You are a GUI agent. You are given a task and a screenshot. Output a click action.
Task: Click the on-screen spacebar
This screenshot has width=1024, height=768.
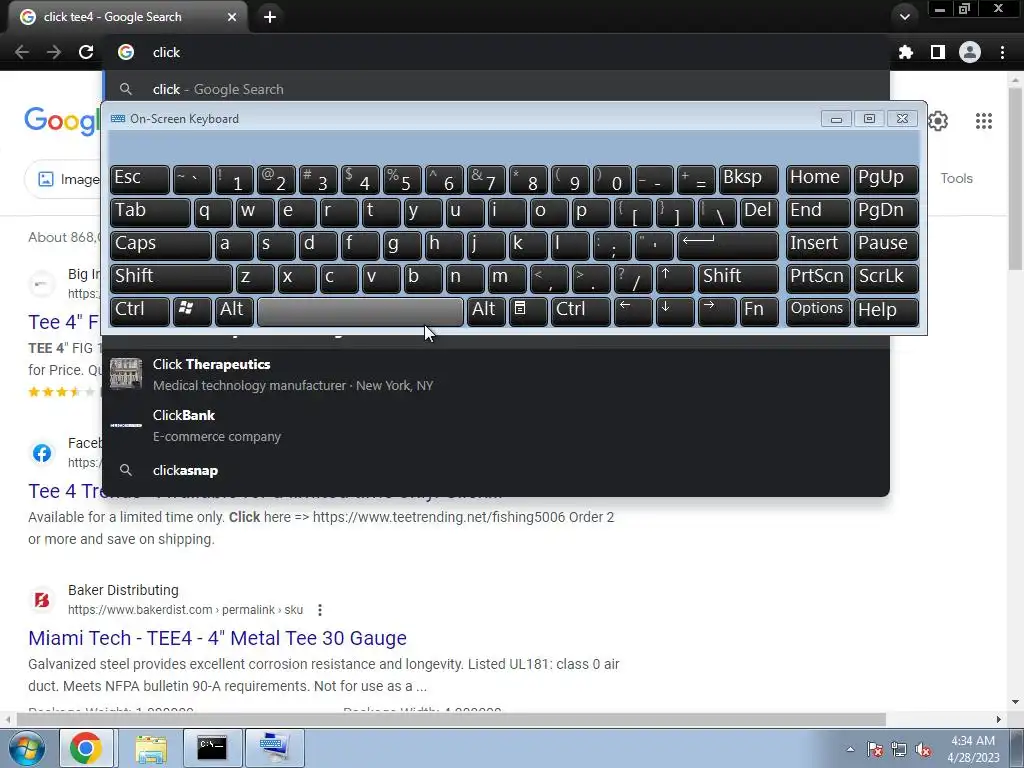point(360,312)
